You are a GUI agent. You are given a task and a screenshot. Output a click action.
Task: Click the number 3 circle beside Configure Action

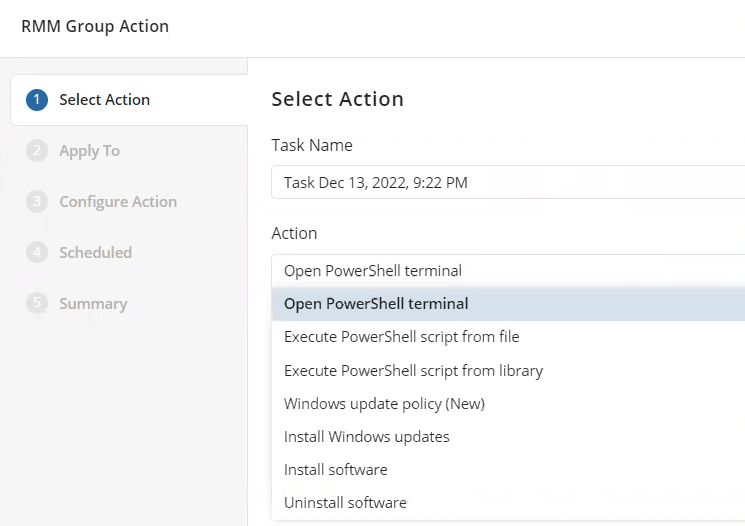point(37,202)
